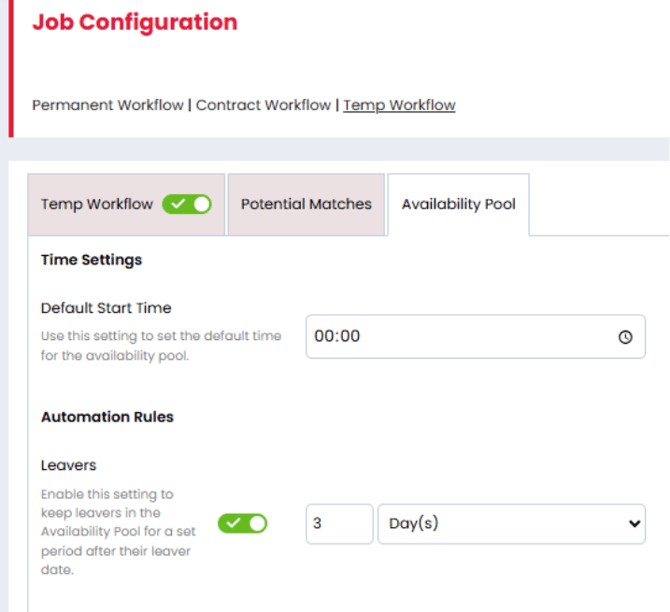Open the Permanent Workflow link

click(108, 105)
